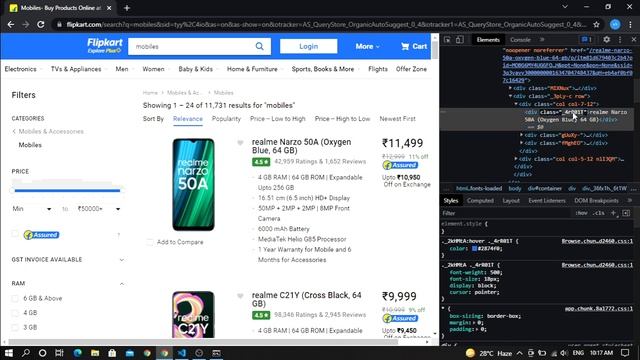The image size is (640, 360).
Task: Click the Flipkart logo
Action: (104, 45)
